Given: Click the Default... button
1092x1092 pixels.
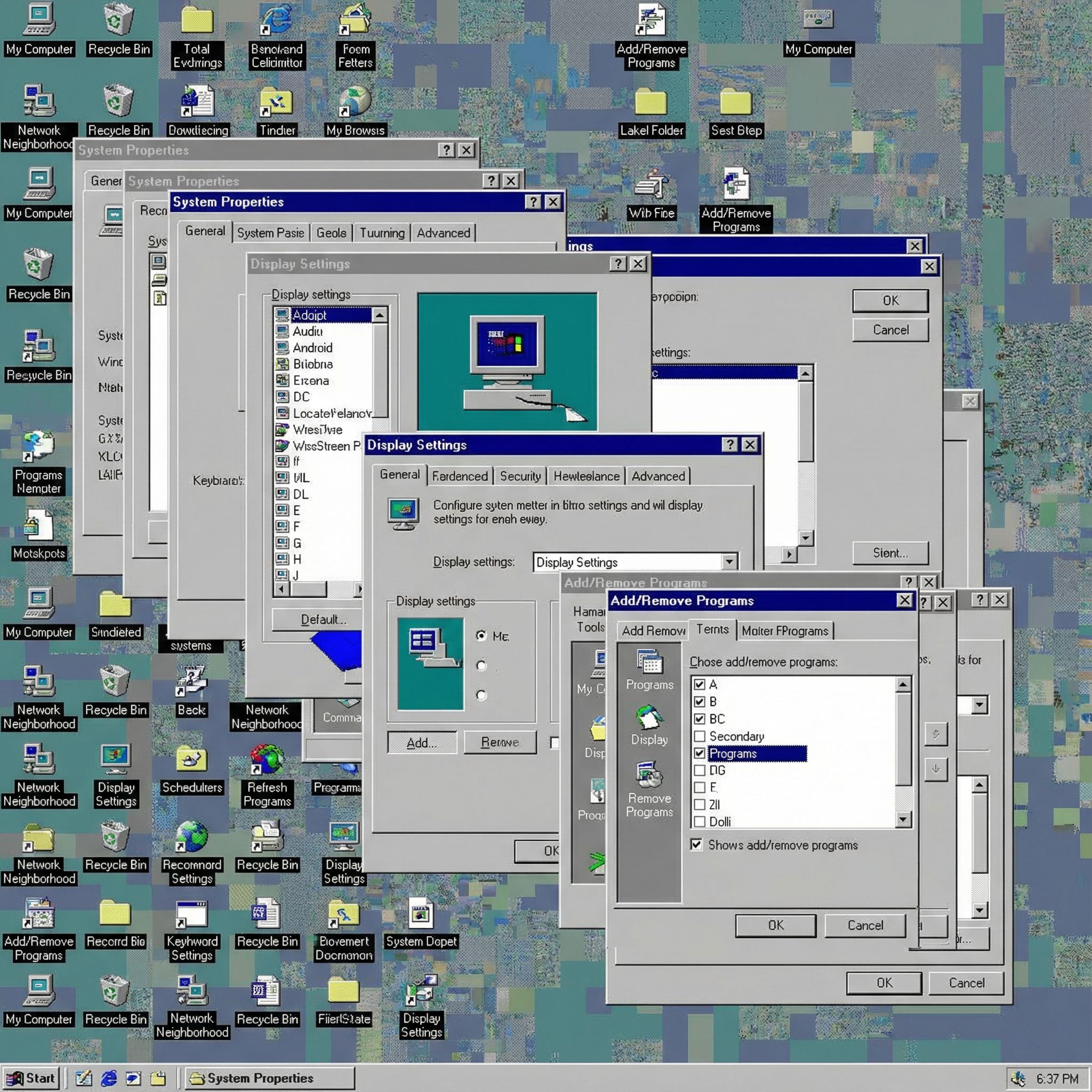Looking at the screenshot, I should click(x=323, y=620).
